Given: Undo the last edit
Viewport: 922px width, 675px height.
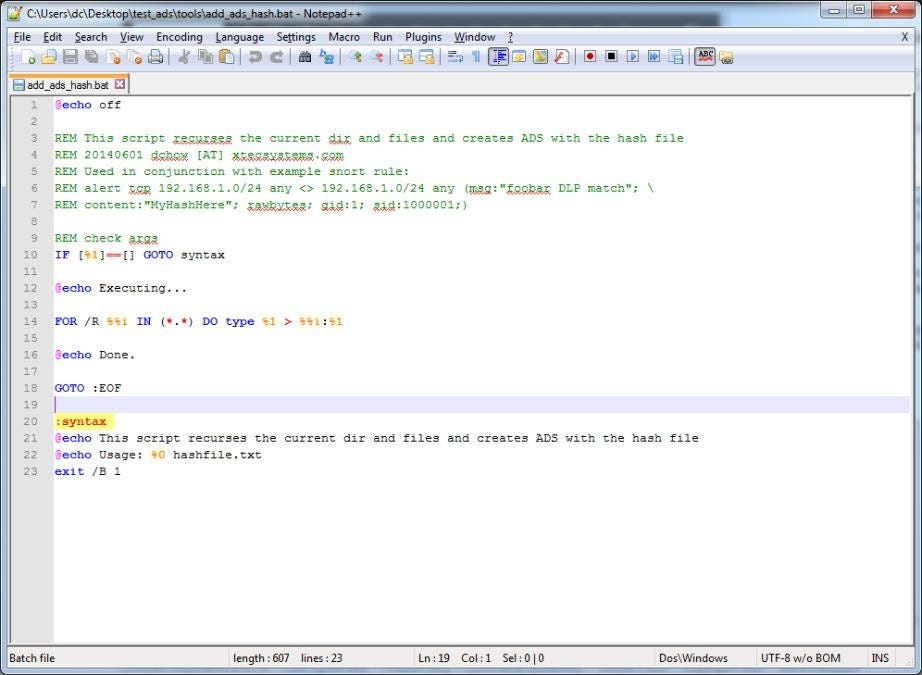Looking at the screenshot, I should 255,57.
